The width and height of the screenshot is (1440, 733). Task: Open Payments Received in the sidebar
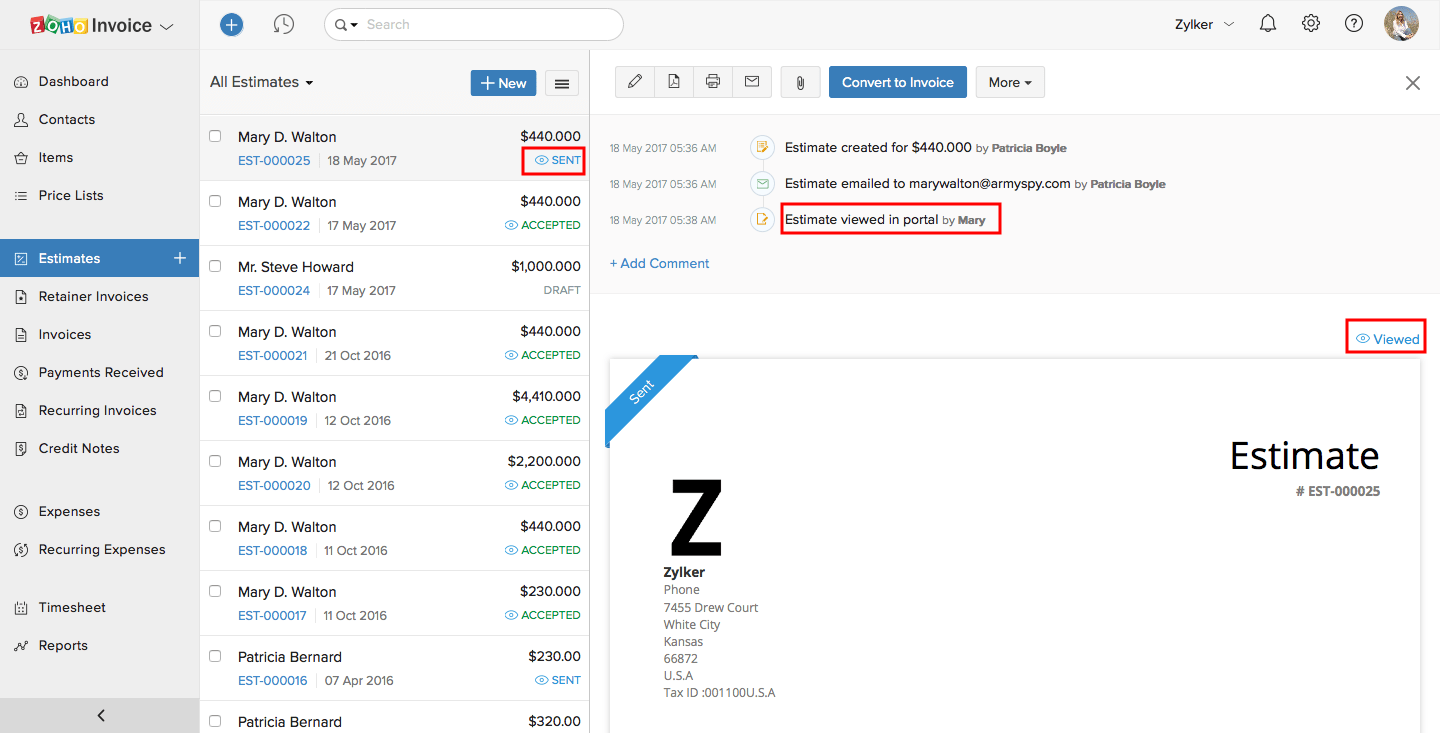point(100,372)
